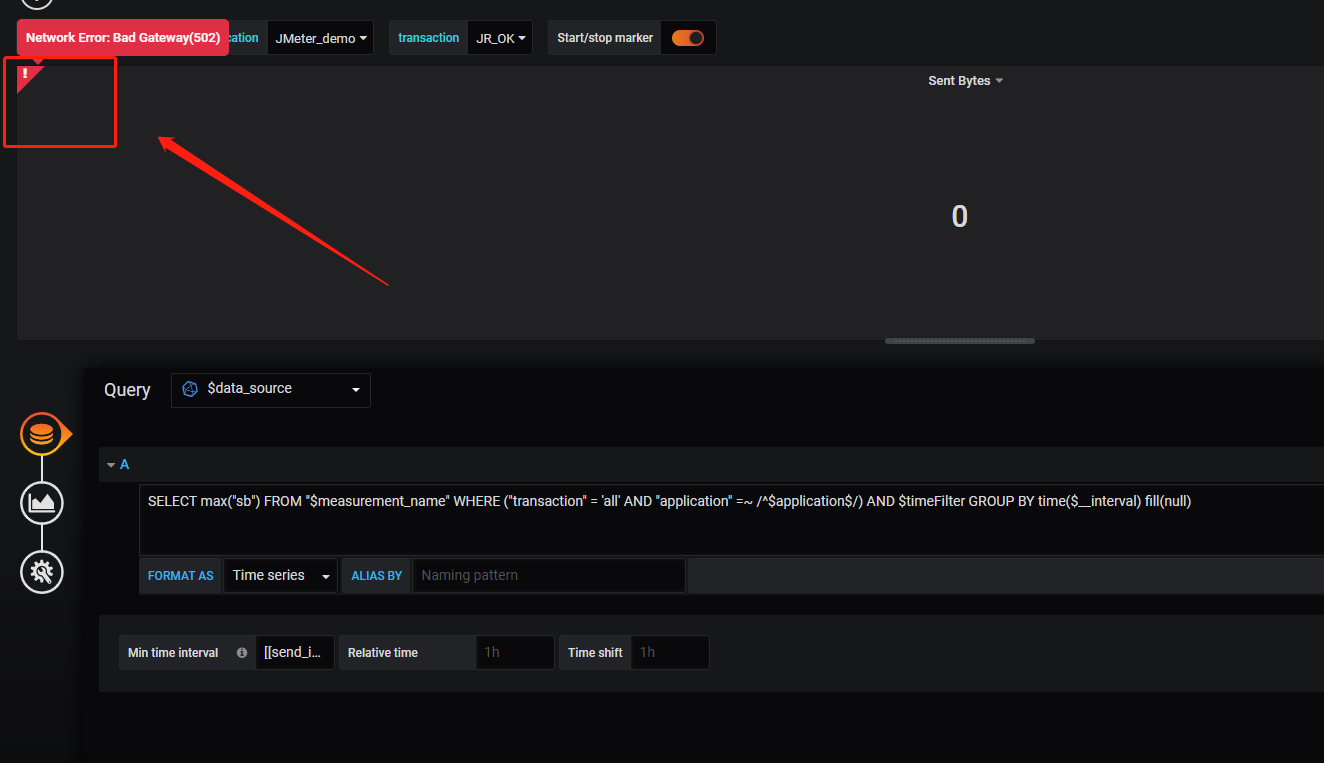Click the Network Error Bad Gateway tooltip
The height and width of the screenshot is (763, 1324).
click(x=123, y=37)
